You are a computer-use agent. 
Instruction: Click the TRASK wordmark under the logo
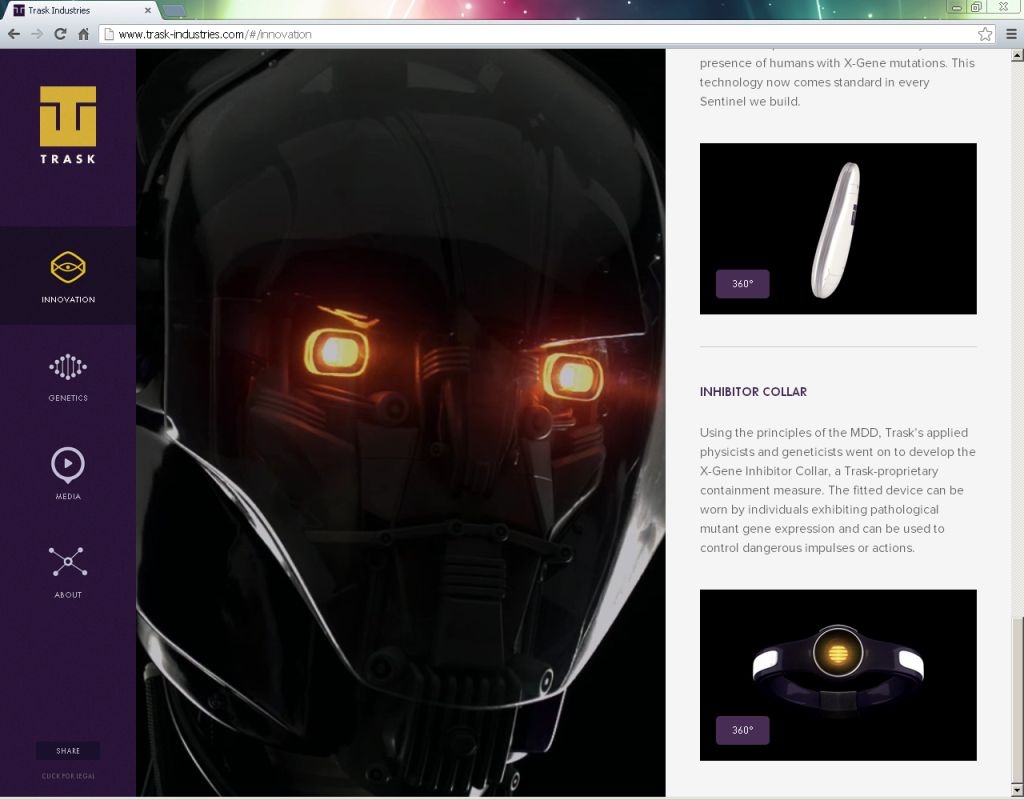[x=68, y=159]
